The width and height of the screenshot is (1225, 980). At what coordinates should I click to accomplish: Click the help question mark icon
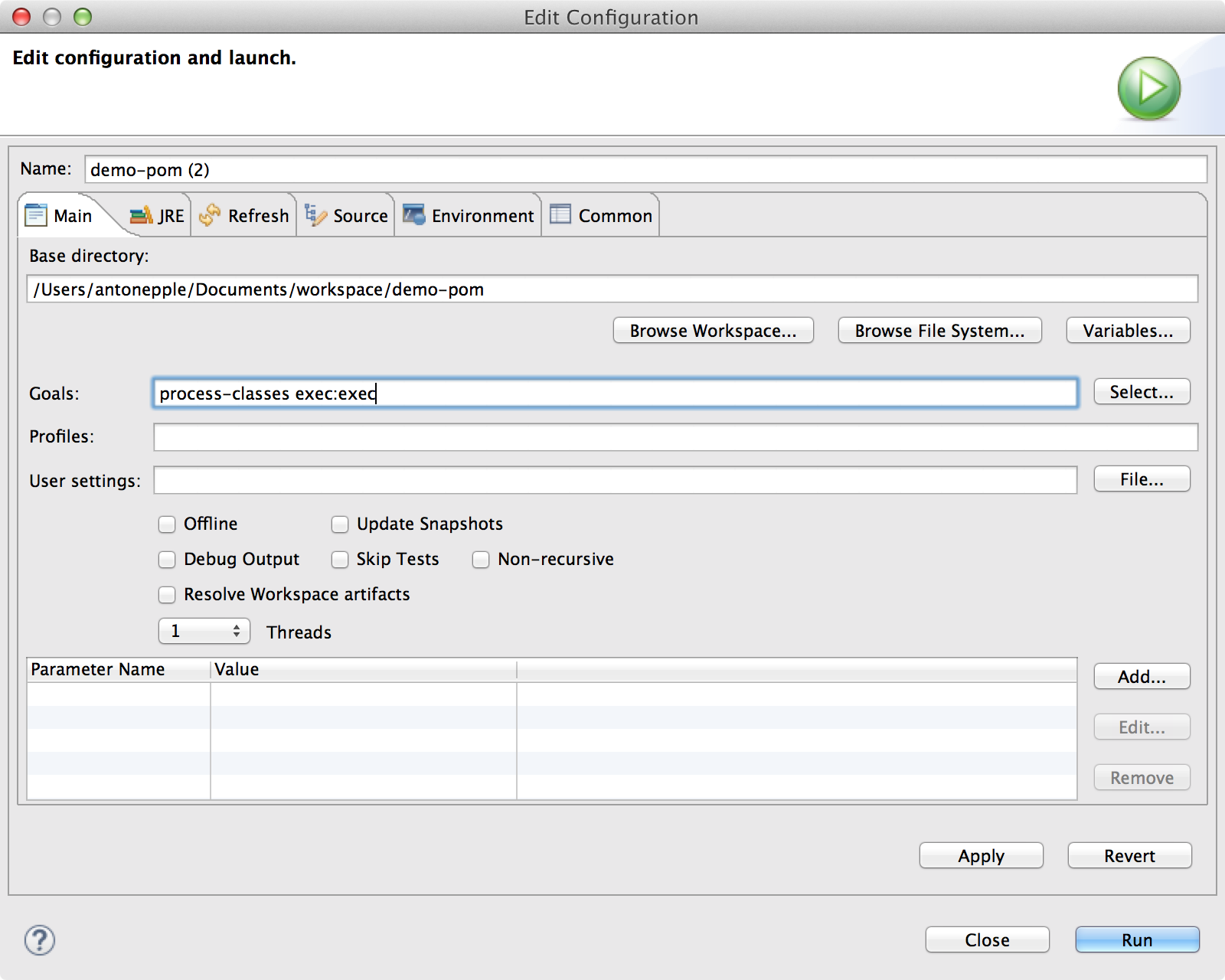coord(40,939)
